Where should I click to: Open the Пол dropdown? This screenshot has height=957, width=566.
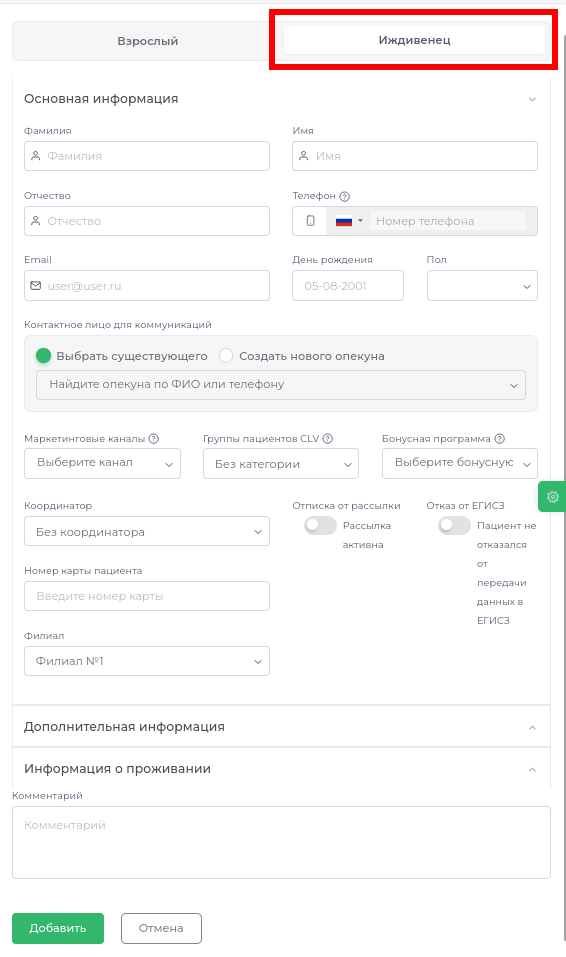pyautogui.click(x=482, y=286)
